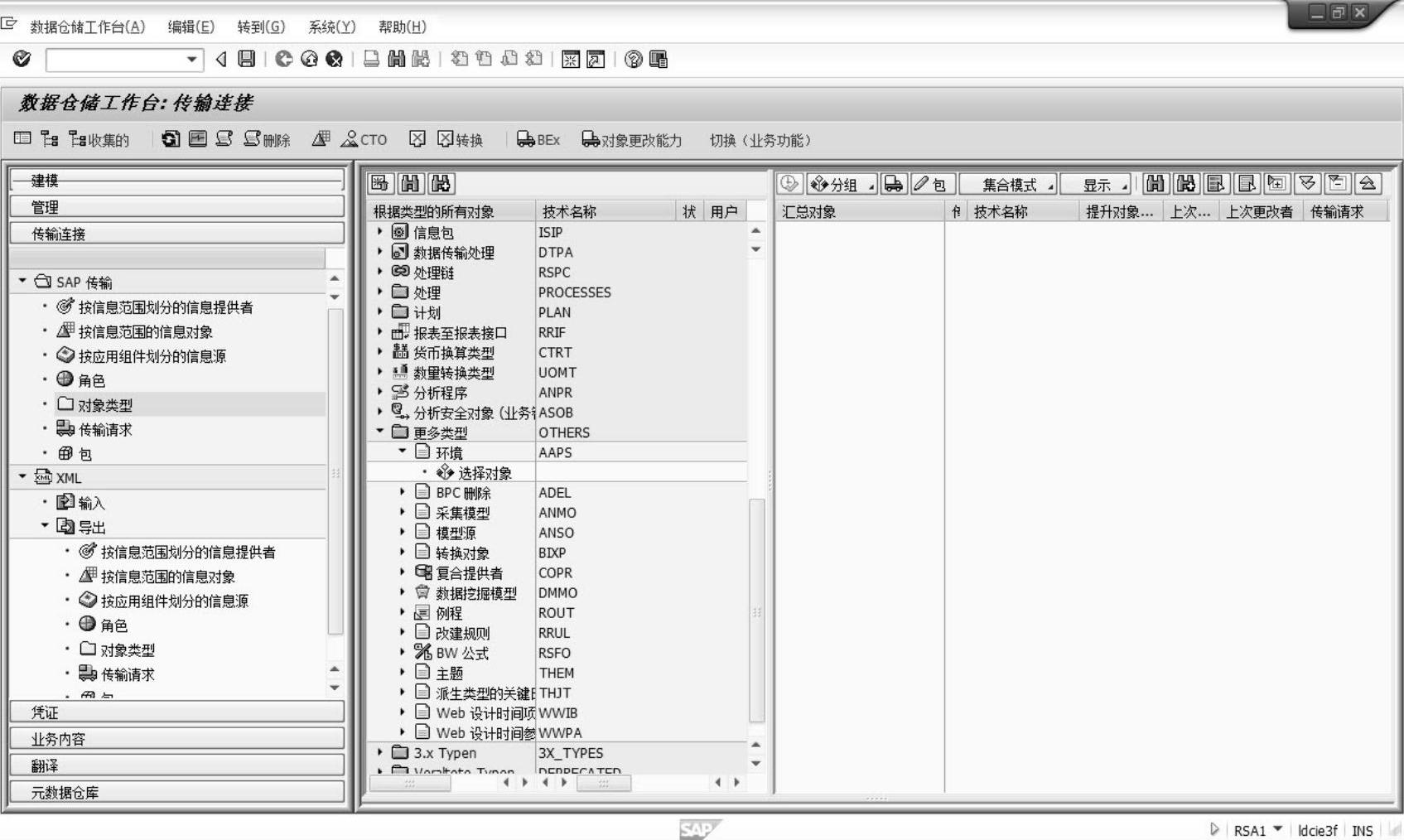Expand the 3.x Typen node
1404x840 pixels.
click(x=380, y=752)
